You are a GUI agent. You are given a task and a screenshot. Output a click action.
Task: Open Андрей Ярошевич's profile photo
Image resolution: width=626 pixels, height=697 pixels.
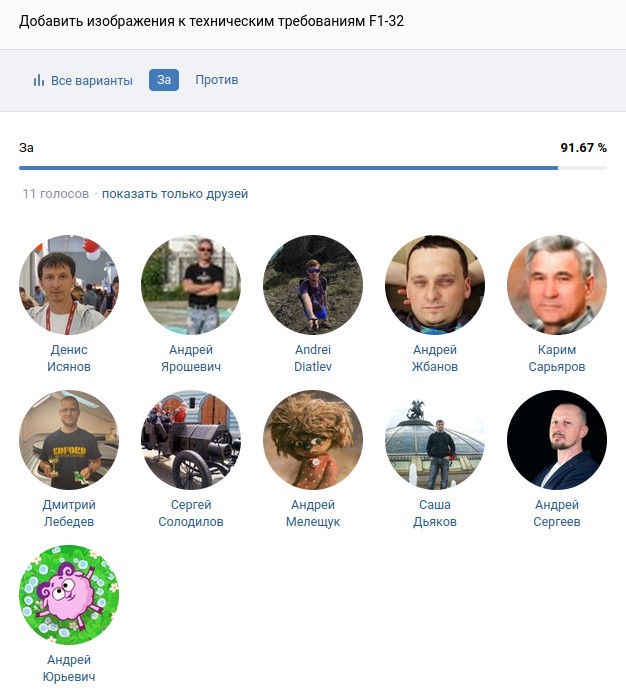(x=191, y=284)
